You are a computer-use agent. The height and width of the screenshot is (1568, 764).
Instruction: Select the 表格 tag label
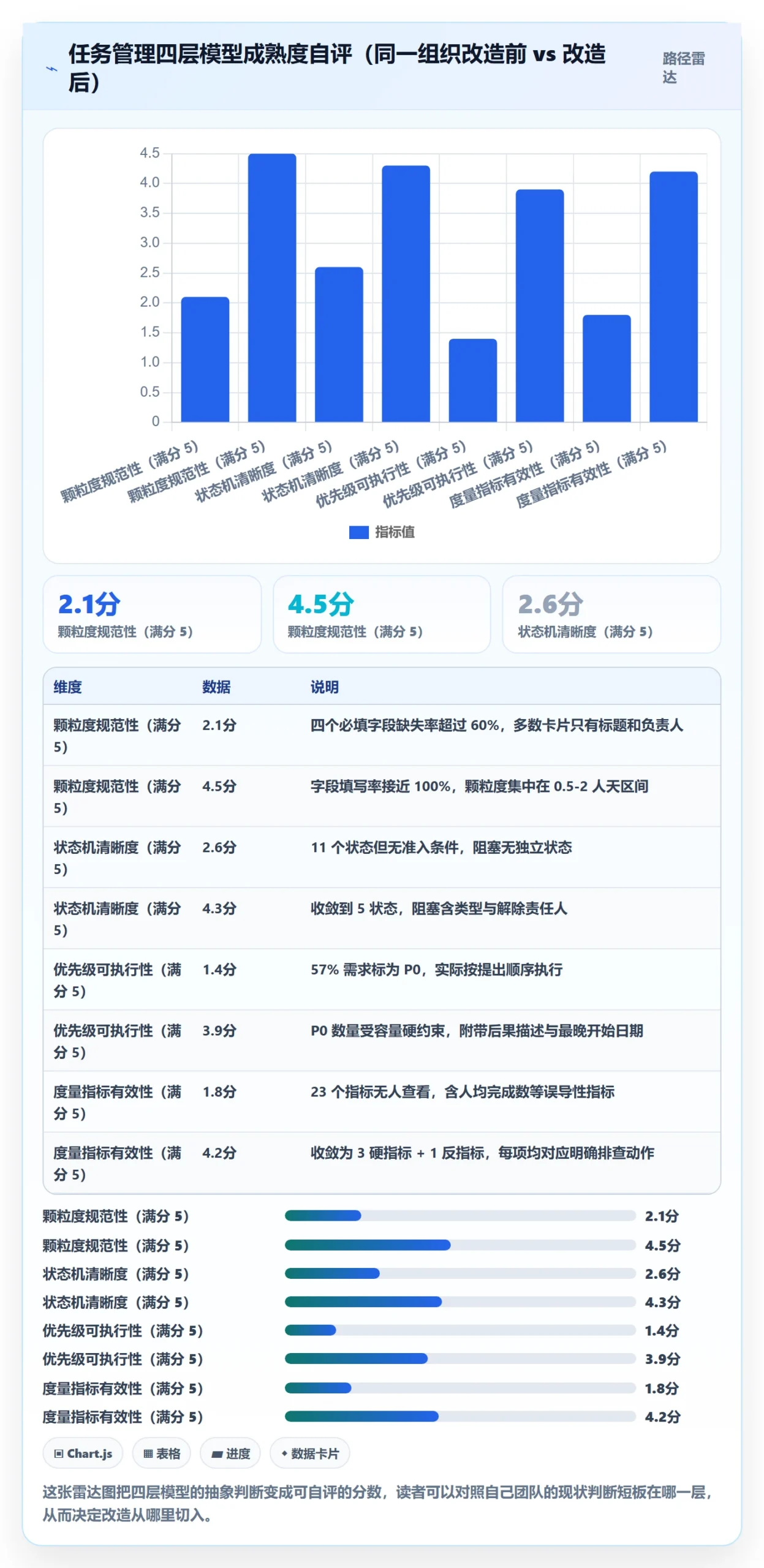click(x=168, y=1453)
